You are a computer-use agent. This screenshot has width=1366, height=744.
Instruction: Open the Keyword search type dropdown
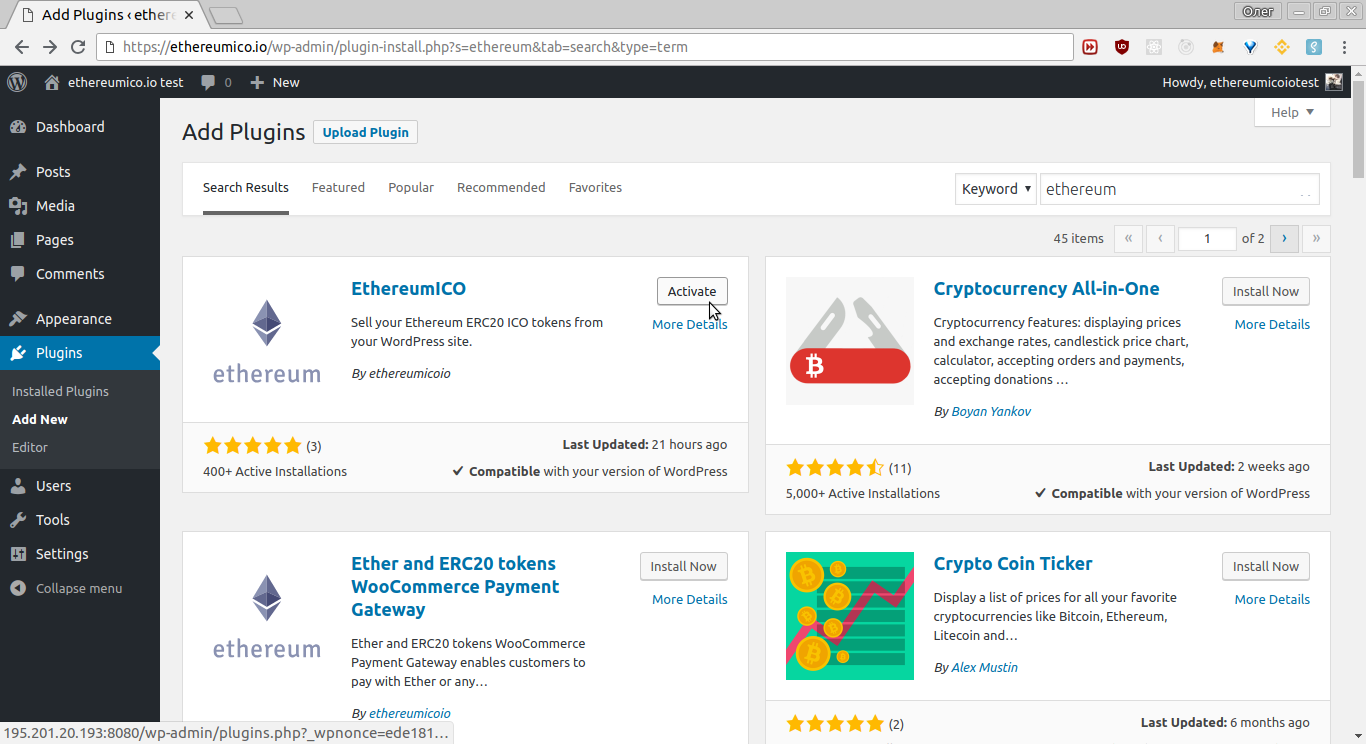(x=996, y=189)
